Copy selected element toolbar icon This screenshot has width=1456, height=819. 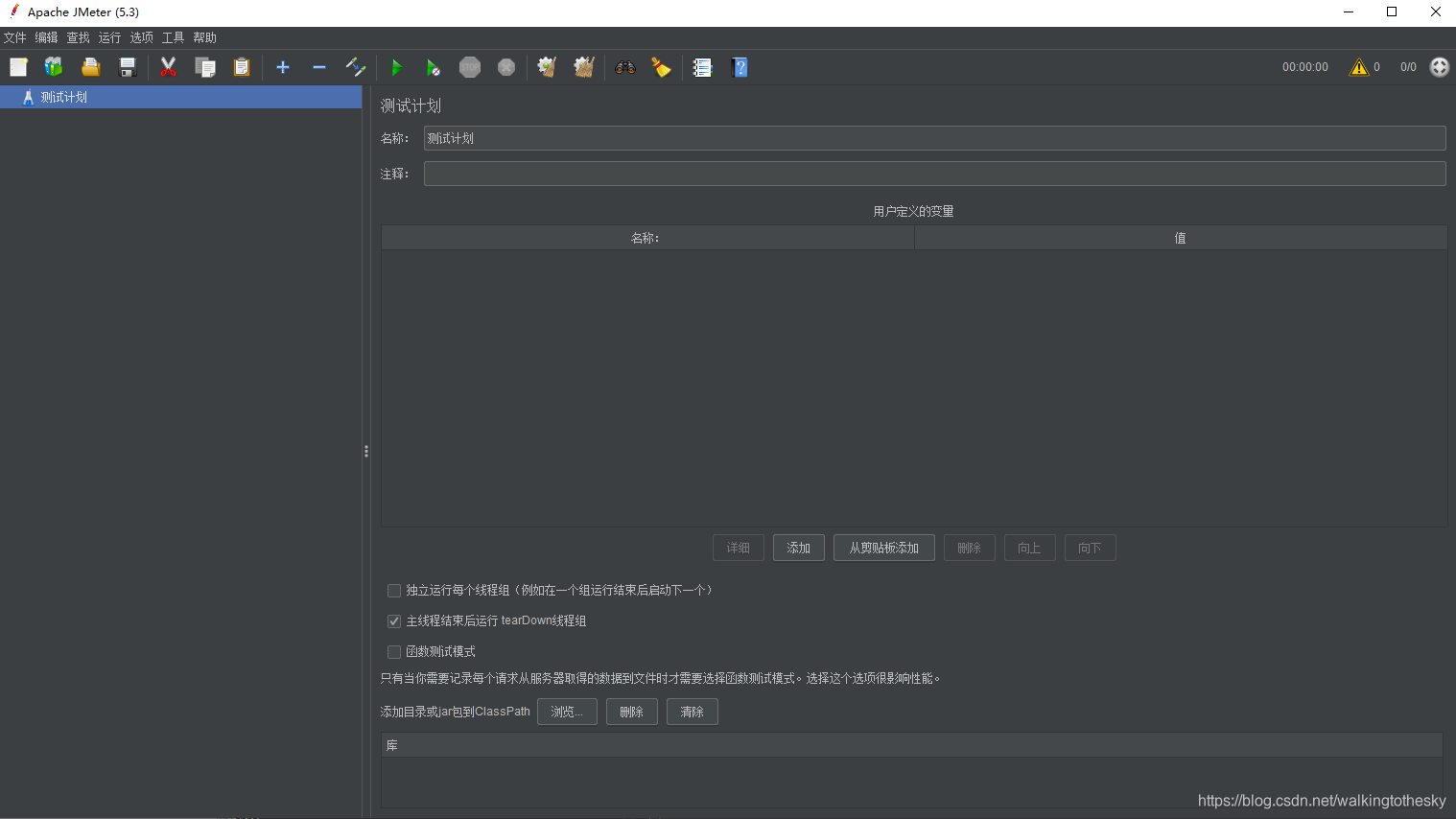click(x=205, y=67)
